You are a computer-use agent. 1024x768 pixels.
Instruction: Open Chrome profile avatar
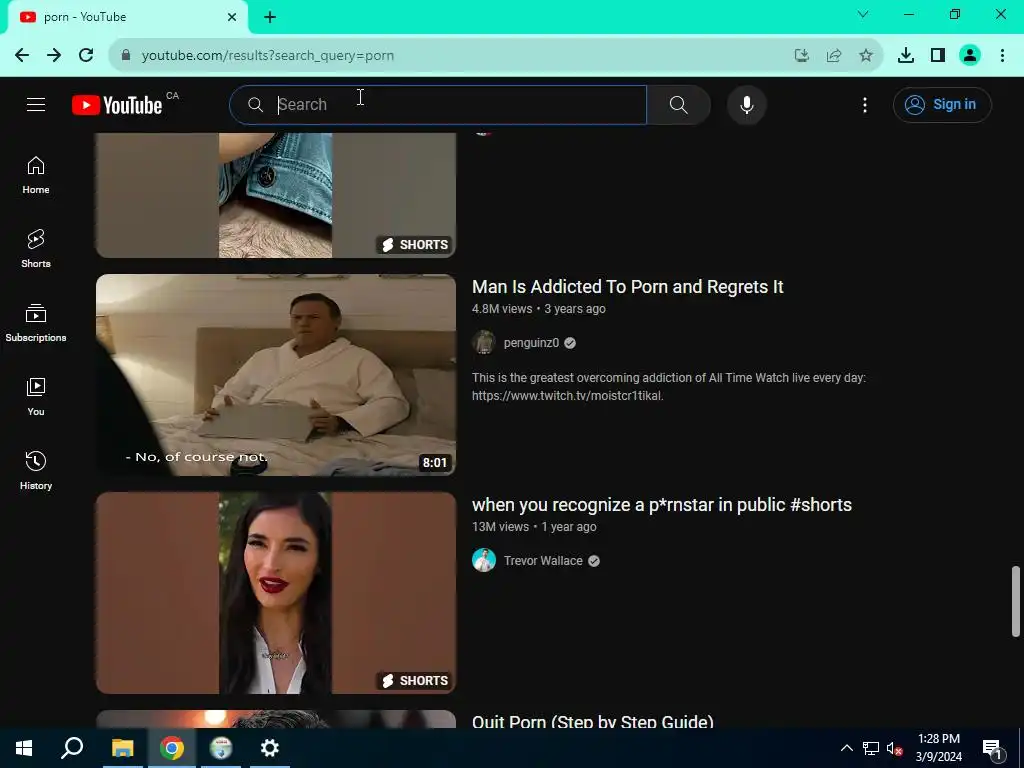click(970, 56)
